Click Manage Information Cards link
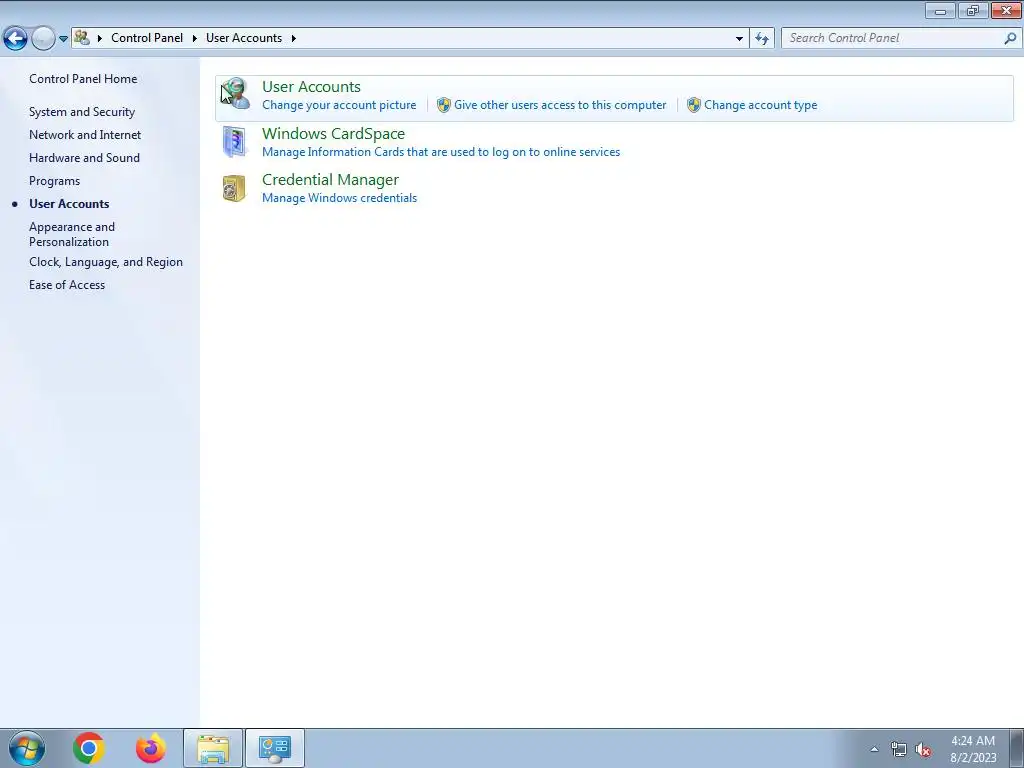This screenshot has width=1024, height=768. click(x=441, y=152)
